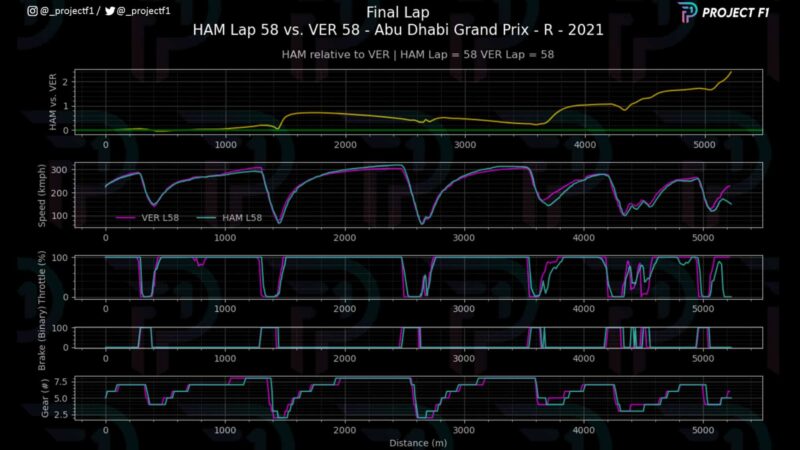The image size is (800, 450).
Task: Click the '2.5' tick on the gear axis
Action: click(x=61, y=414)
